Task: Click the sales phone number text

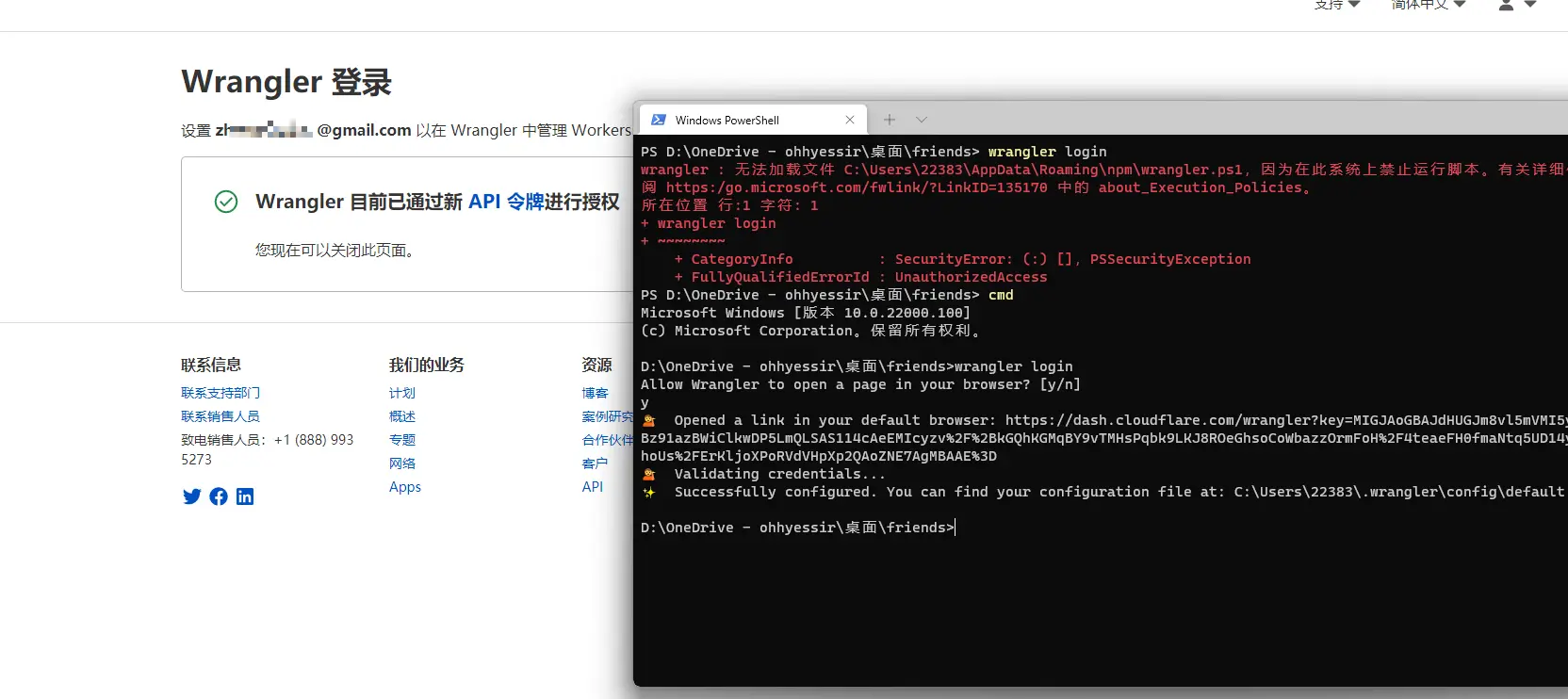Action: [267, 449]
